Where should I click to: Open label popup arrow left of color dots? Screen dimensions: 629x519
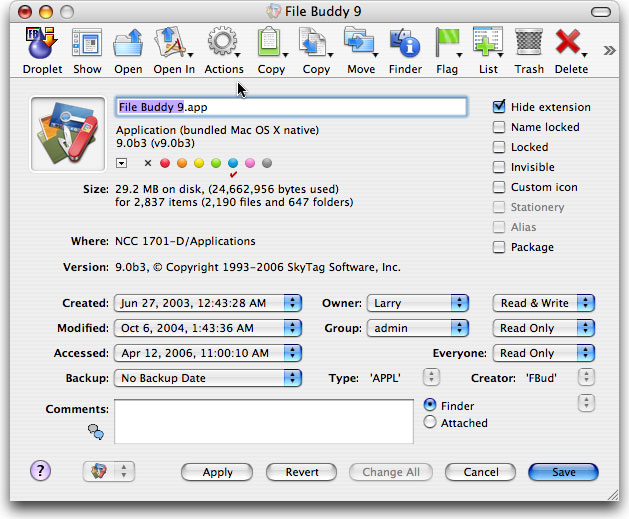[122, 163]
